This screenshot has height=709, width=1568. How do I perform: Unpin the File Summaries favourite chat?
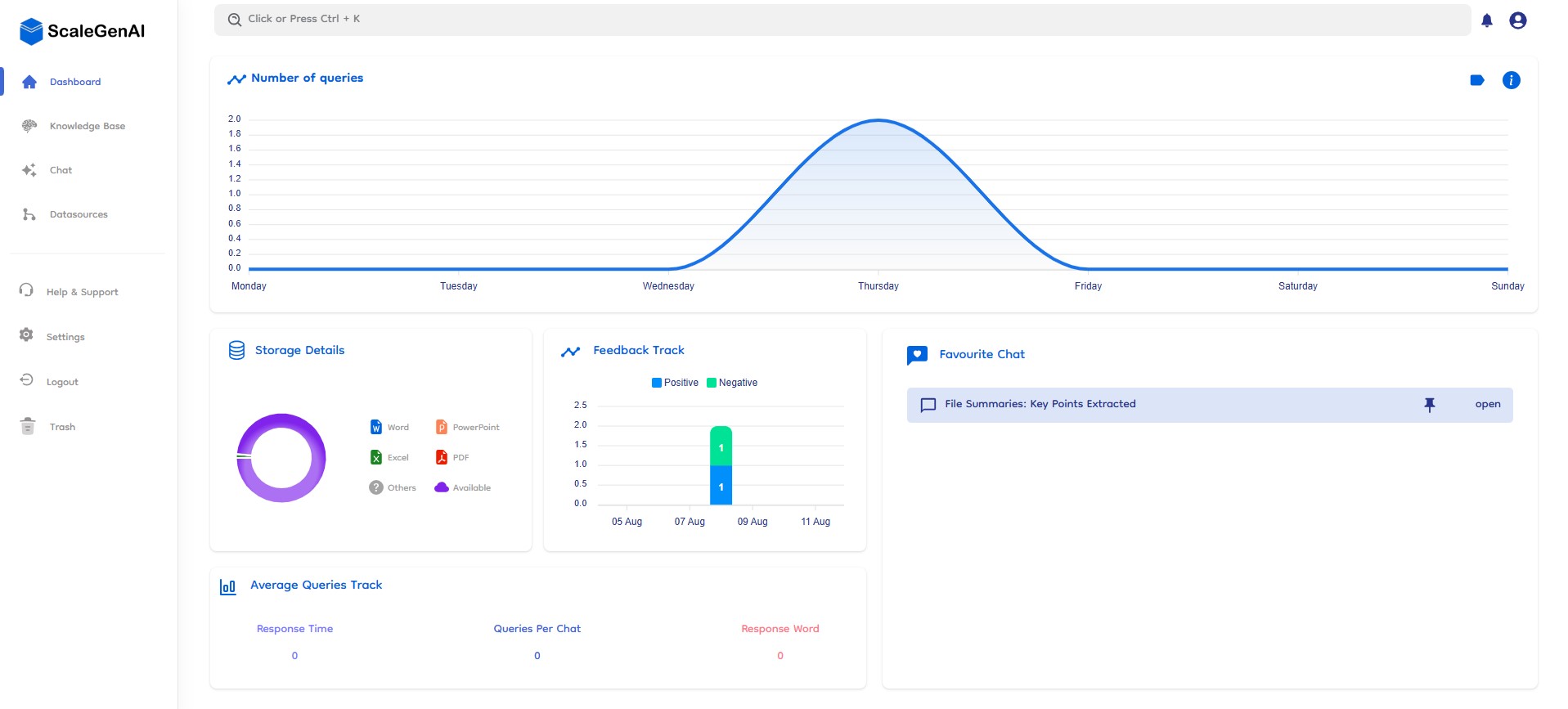pos(1429,405)
